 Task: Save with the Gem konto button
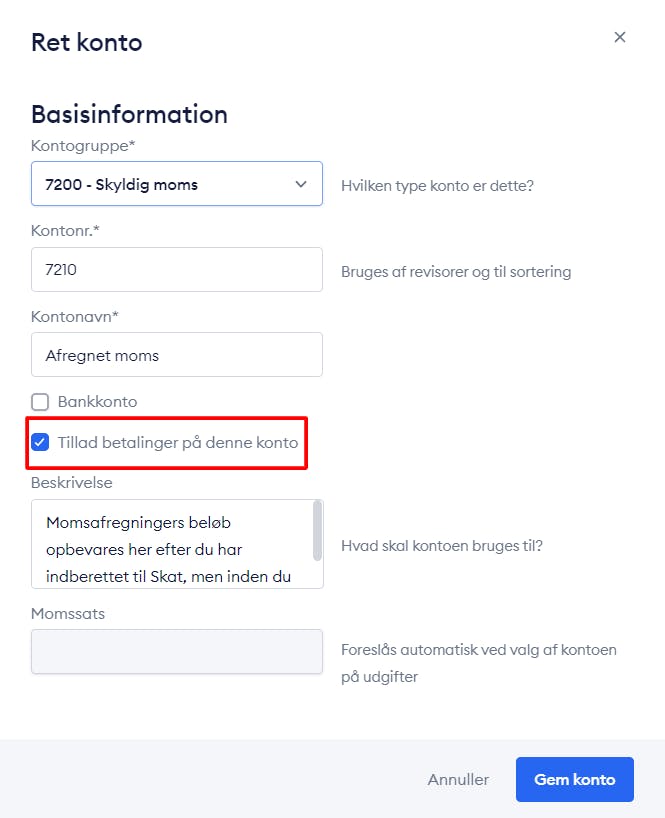click(x=575, y=779)
